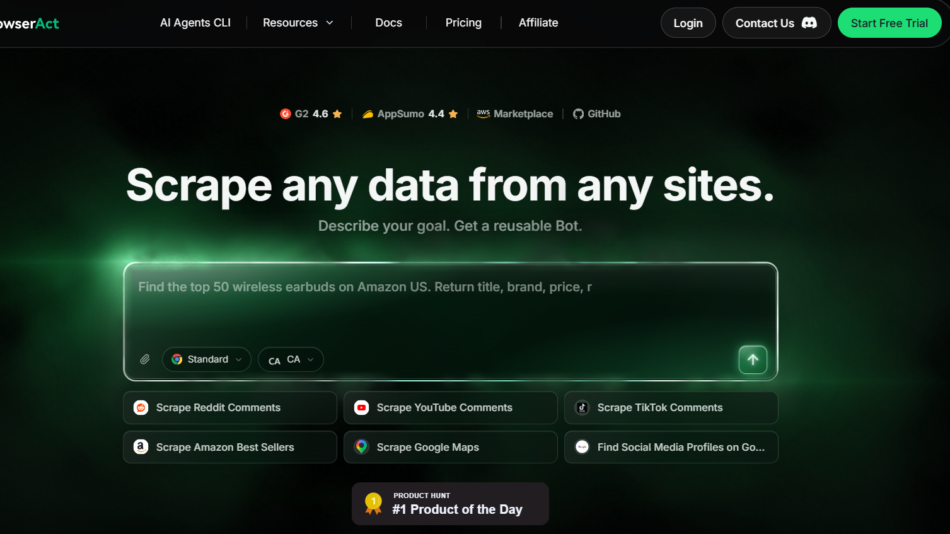This screenshot has height=534, width=950.
Task: Select Scrape Amazon Best Sellers suggestion
Action: click(230, 447)
